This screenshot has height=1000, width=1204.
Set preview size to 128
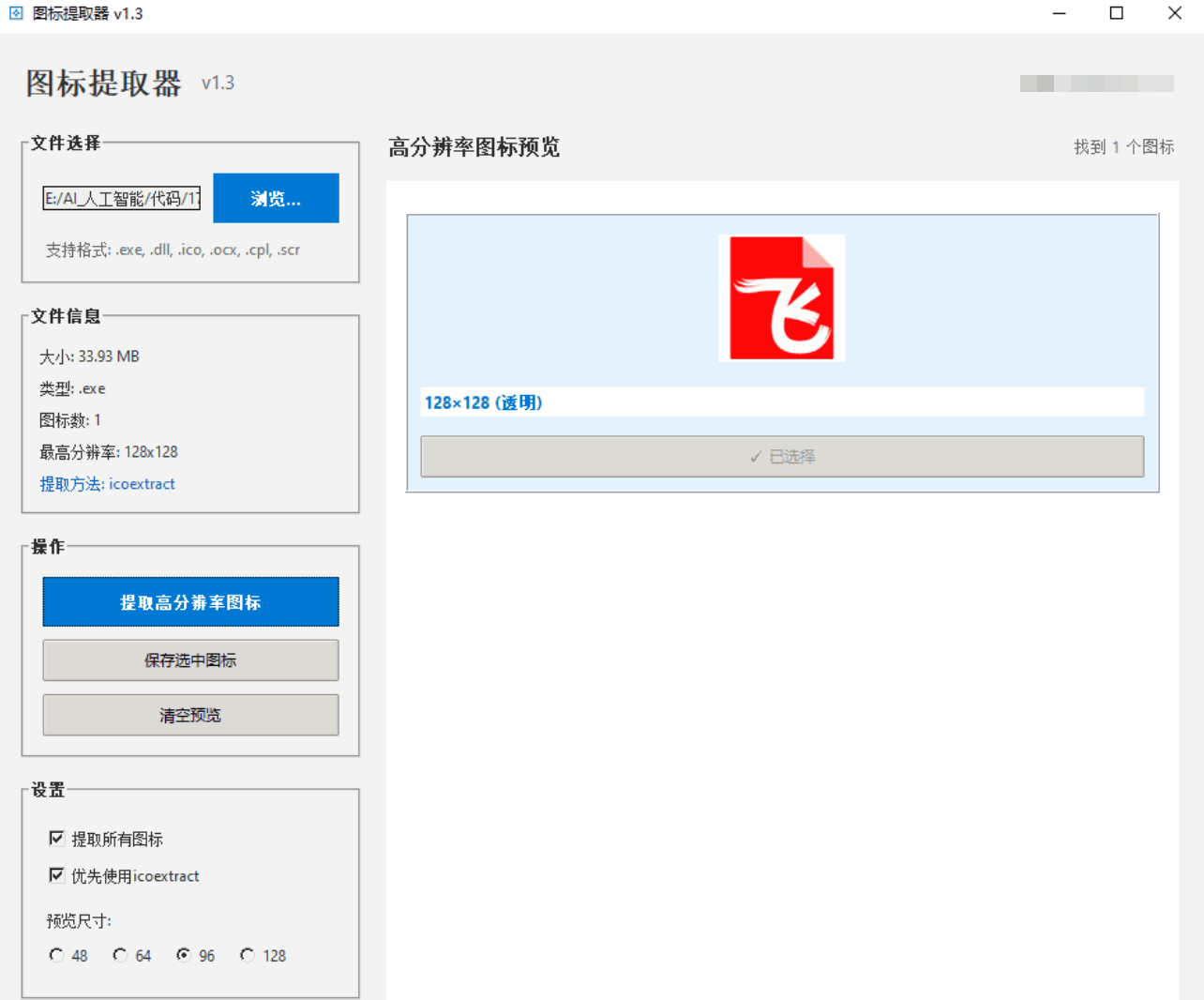coord(248,954)
